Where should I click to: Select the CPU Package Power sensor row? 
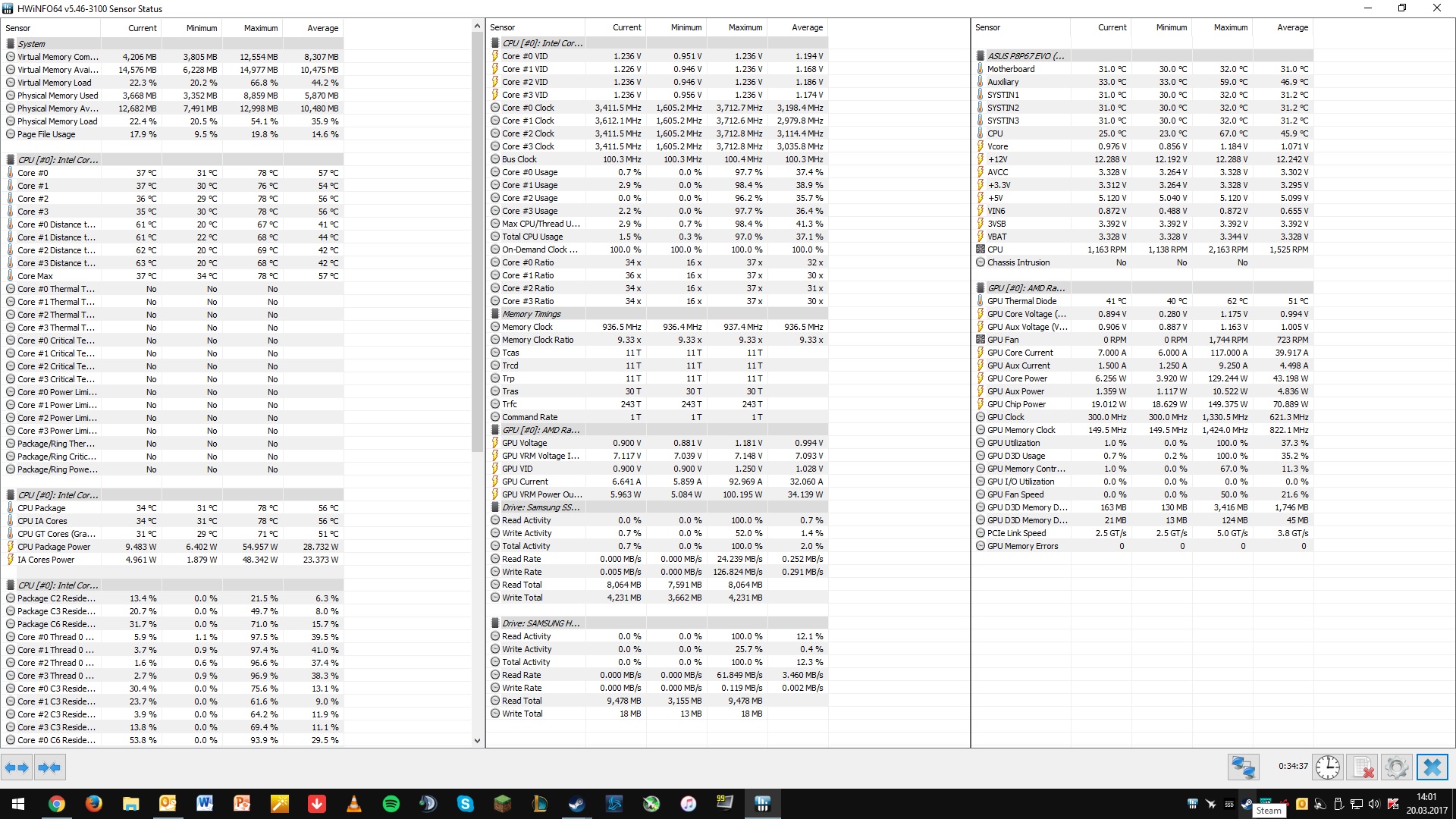(54, 547)
